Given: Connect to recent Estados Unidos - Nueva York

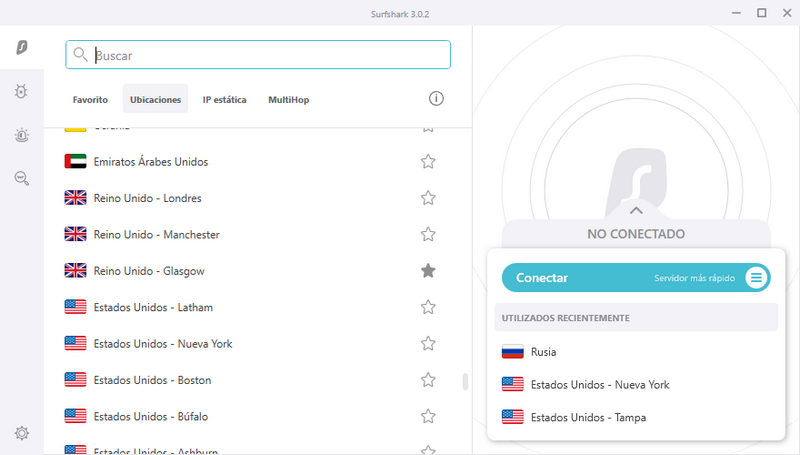Looking at the screenshot, I should coord(636,385).
